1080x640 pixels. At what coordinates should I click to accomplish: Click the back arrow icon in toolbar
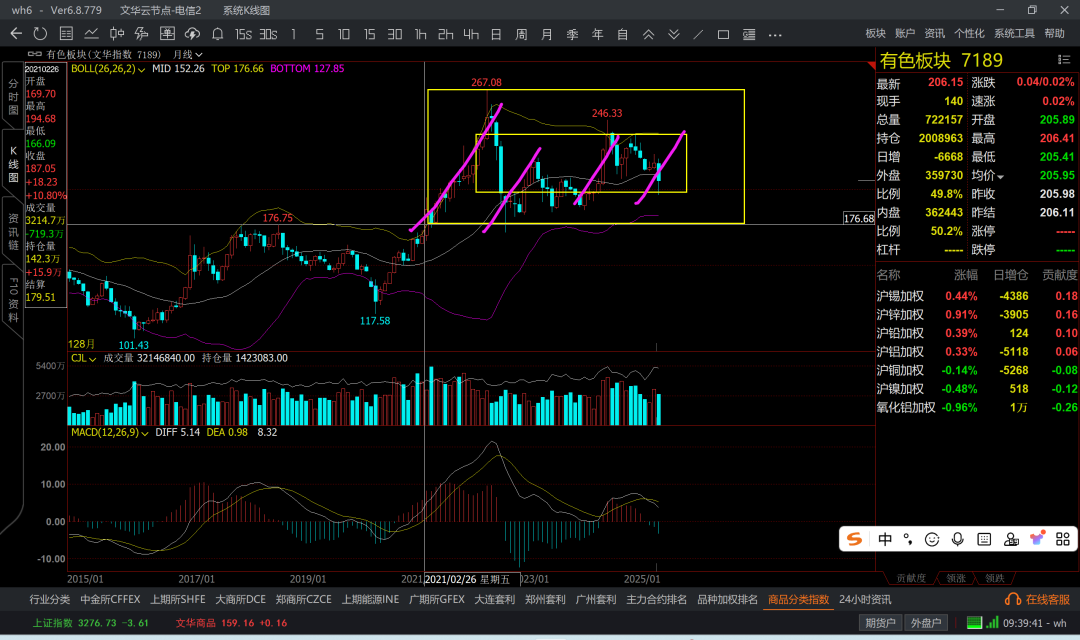click(16, 34)
